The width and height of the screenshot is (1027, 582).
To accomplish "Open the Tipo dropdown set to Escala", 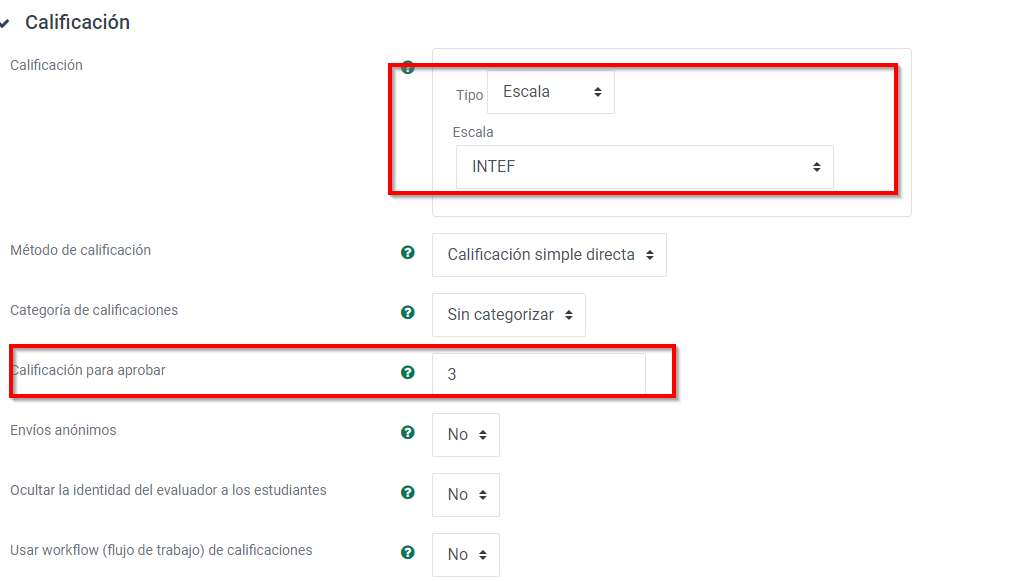I will (x=551, y=92).
